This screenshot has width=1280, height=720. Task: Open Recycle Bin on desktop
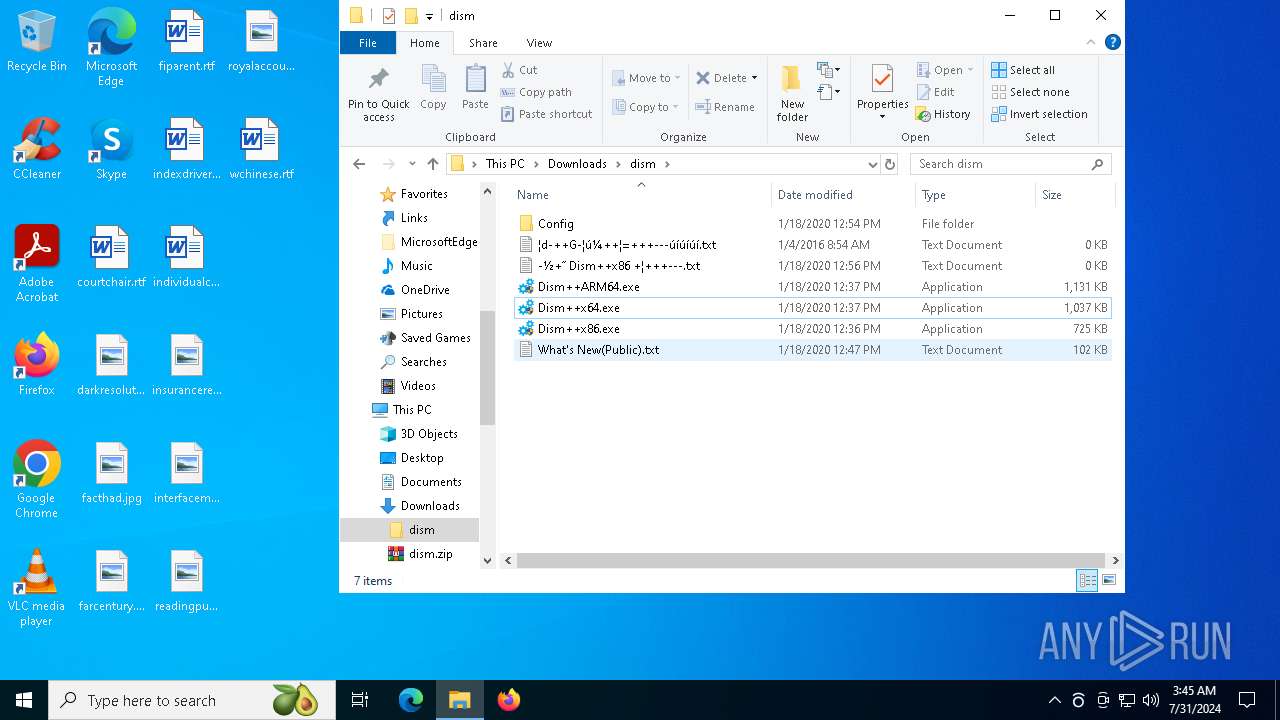pyautogui.click(x=37, y=42)
